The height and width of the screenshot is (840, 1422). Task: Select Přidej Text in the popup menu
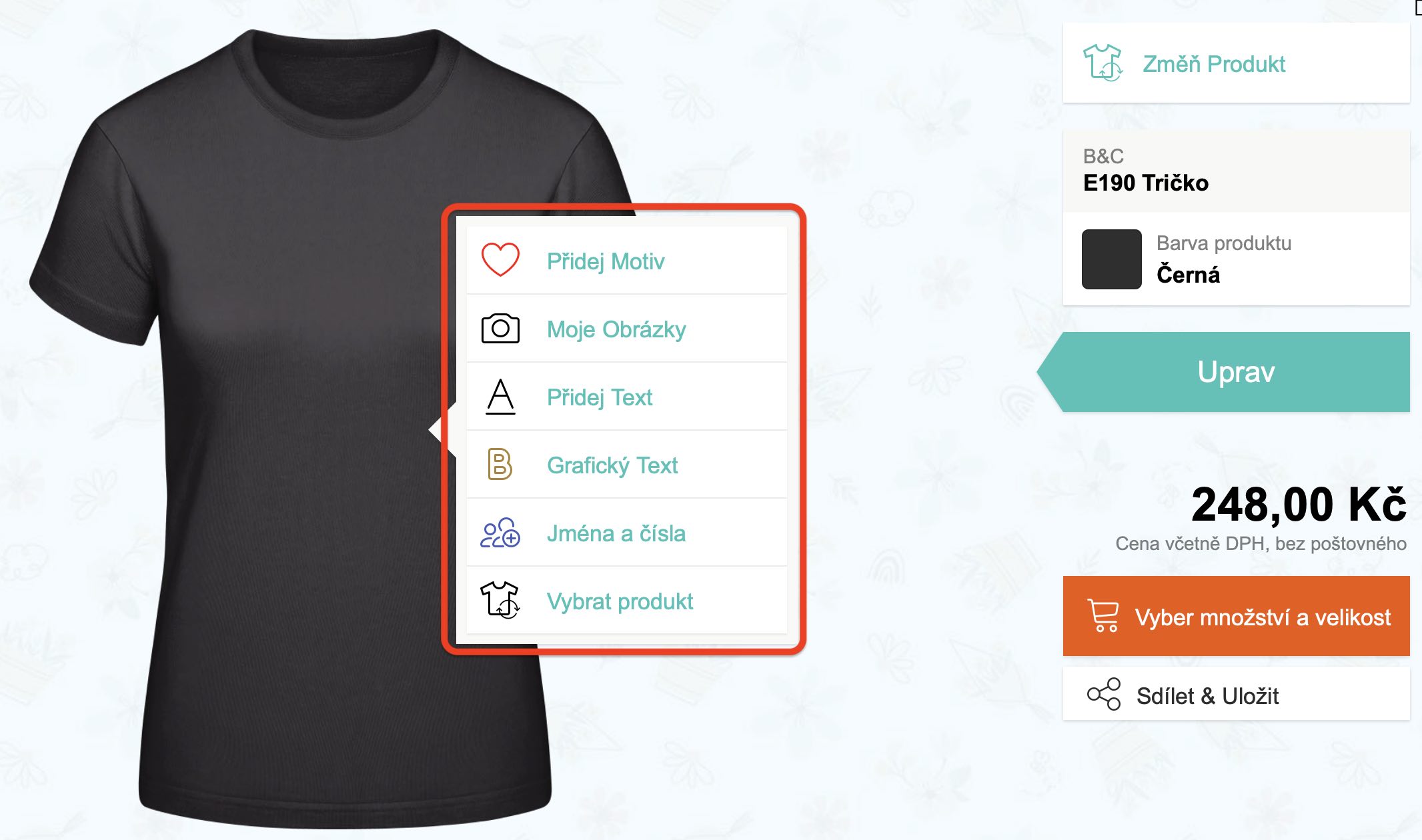pyautogui.click(x=627, y=397)
